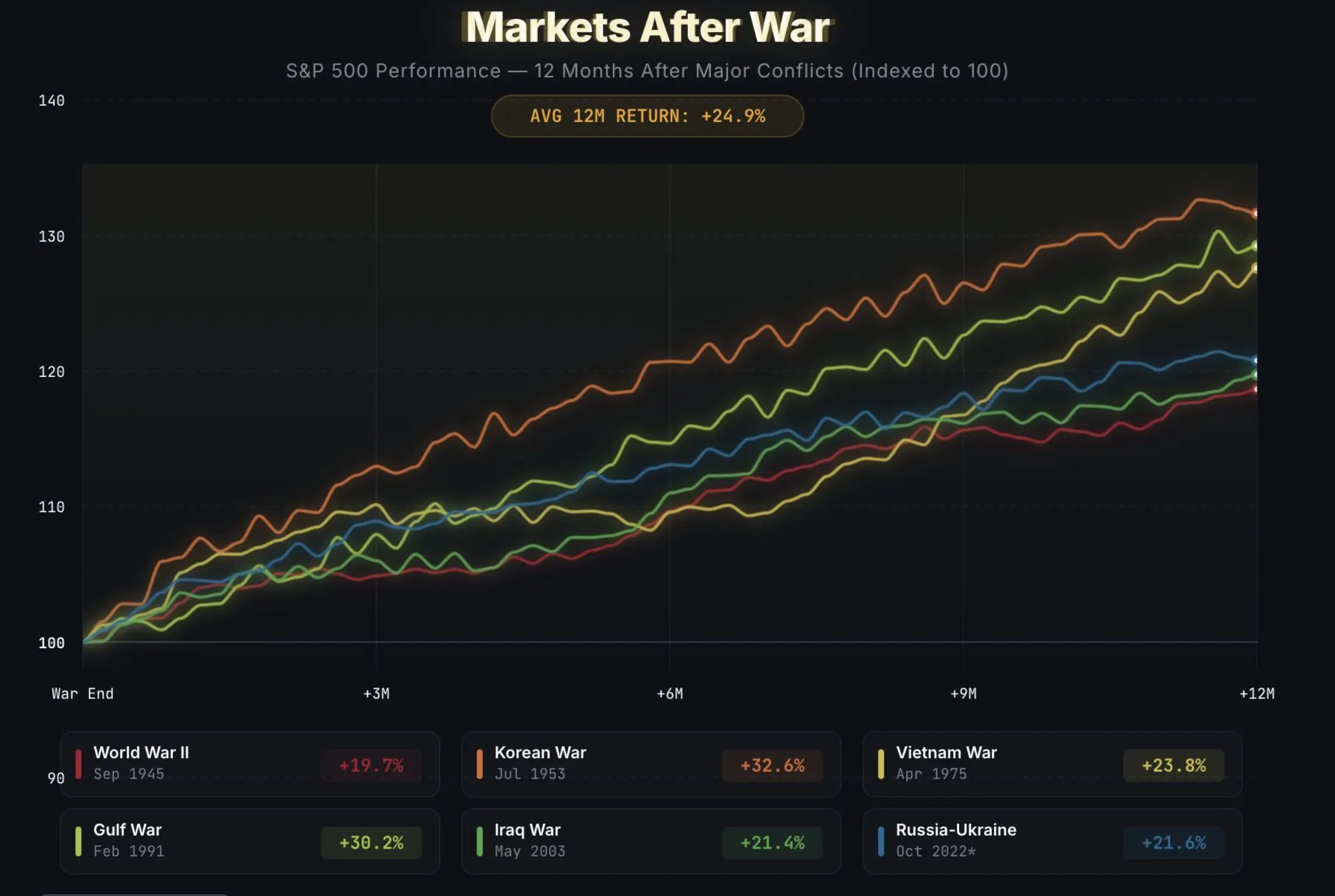Viewport: 1335px width, 896px height.
Task: Click the orange line endpoint at +12M
Action: pos(1256,214)
